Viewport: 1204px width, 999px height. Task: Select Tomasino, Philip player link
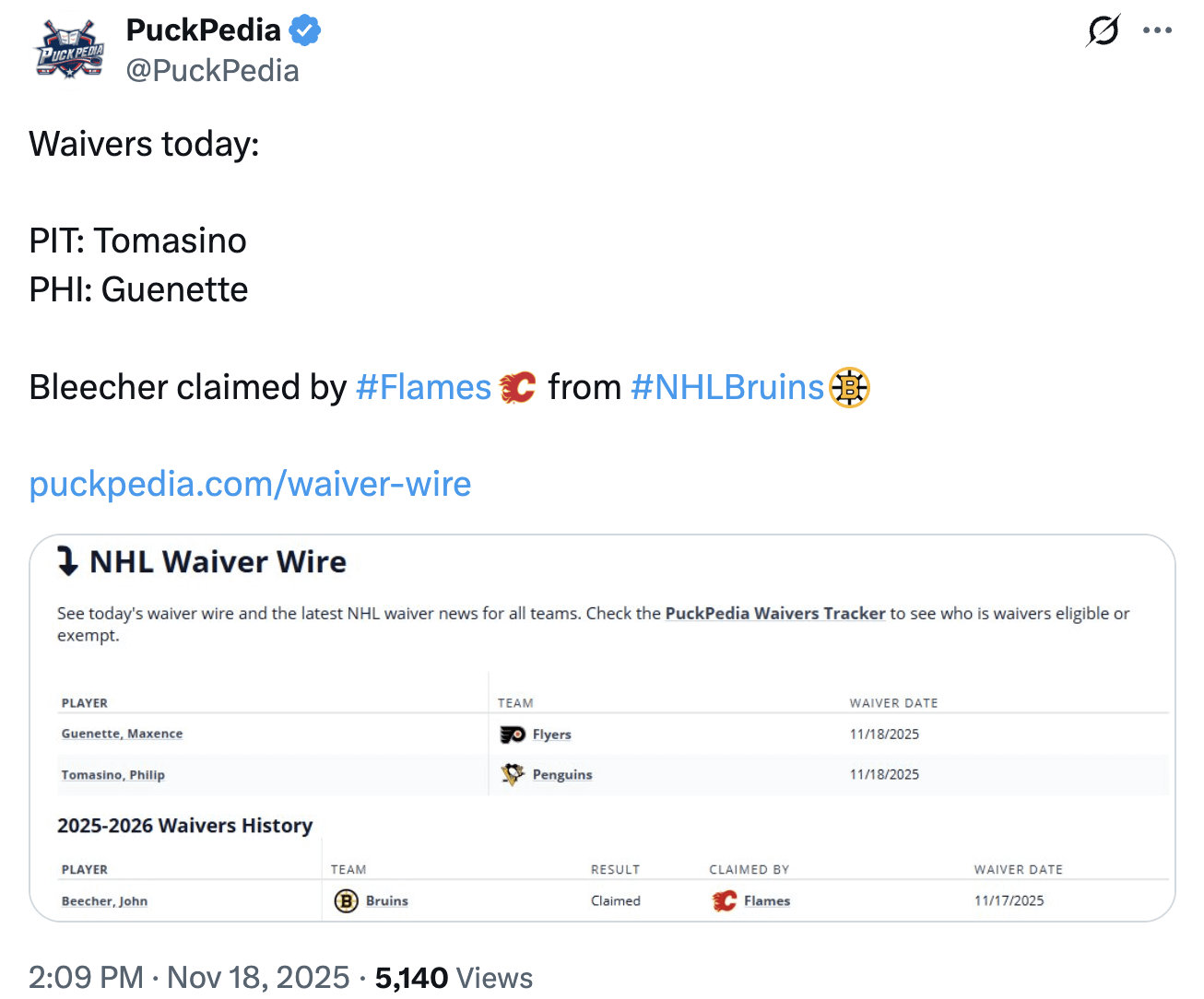click(x=112, y=775)
